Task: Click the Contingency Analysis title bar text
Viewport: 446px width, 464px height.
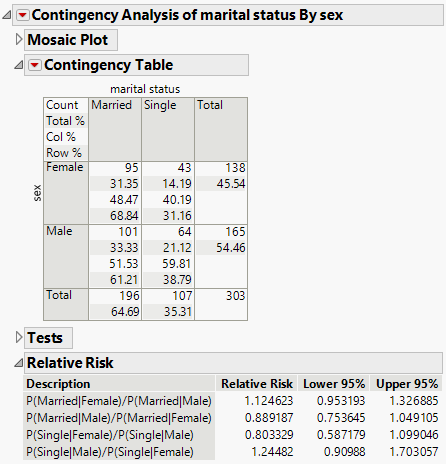Action: pyautogui.click(x=187, y=15)
